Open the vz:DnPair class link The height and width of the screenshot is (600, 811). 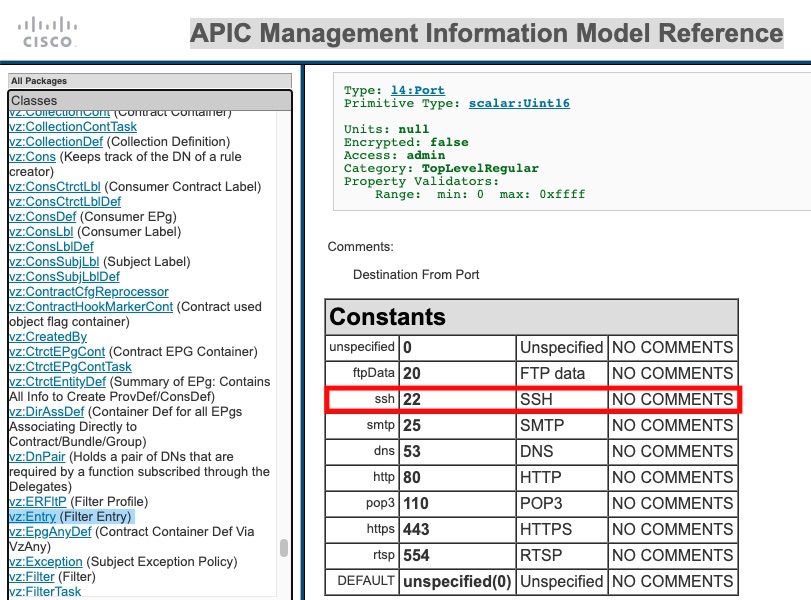coord(35,457)
